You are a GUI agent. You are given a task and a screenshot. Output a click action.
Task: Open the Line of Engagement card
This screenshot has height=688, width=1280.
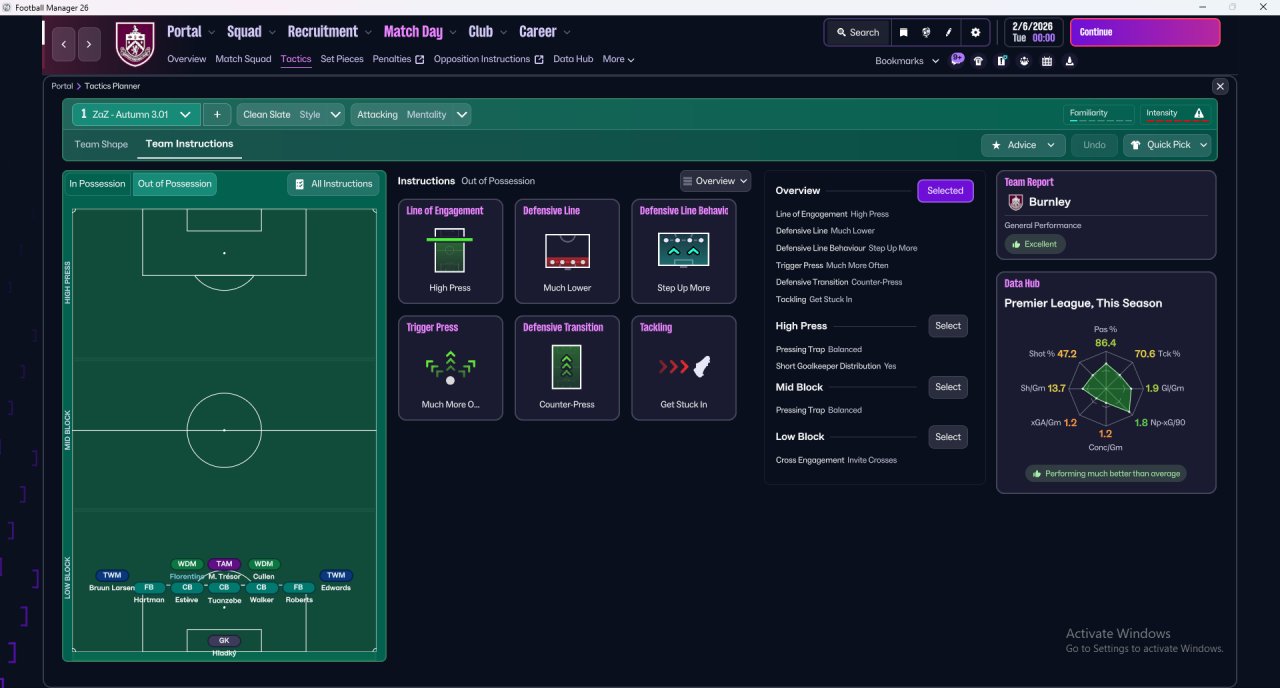click(450, 251)
